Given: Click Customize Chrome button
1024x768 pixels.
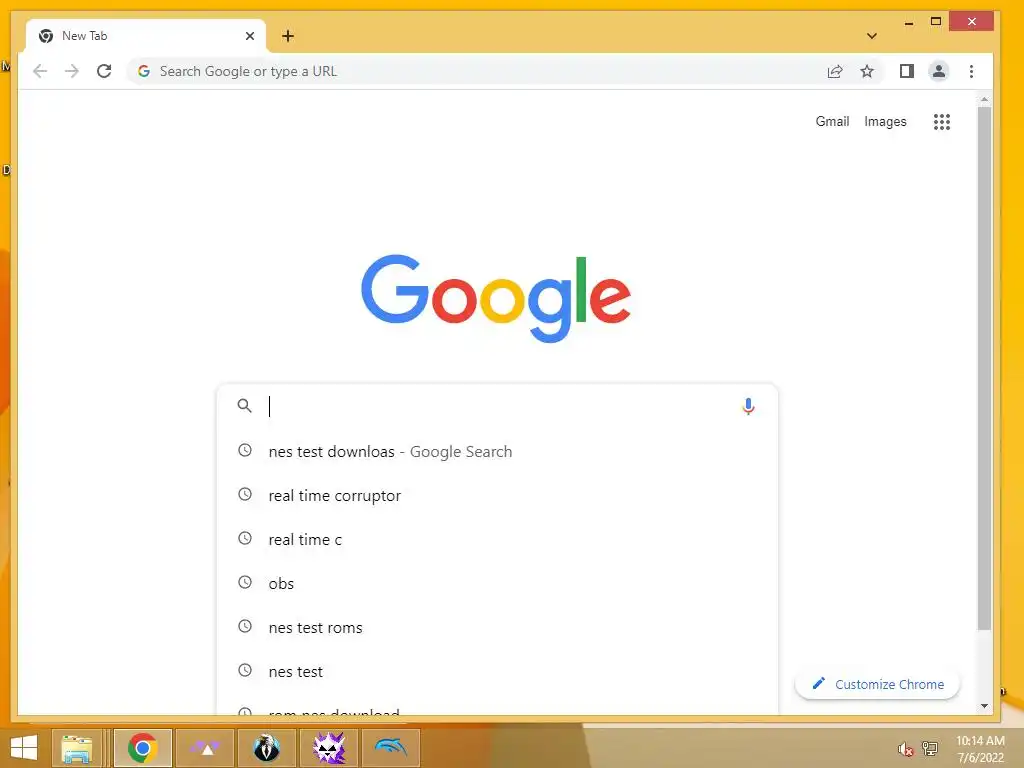Looking at the screenshot, I should click(x=877, y=684).
